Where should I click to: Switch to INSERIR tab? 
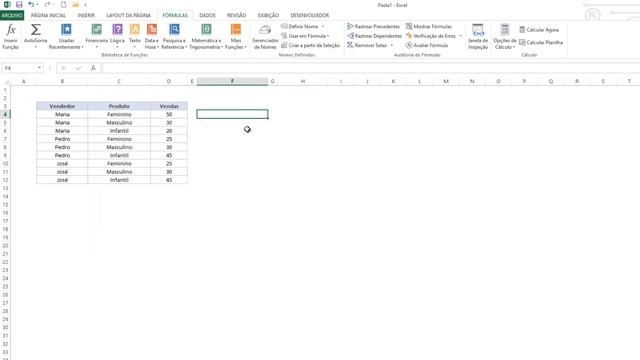pos(86,15)
